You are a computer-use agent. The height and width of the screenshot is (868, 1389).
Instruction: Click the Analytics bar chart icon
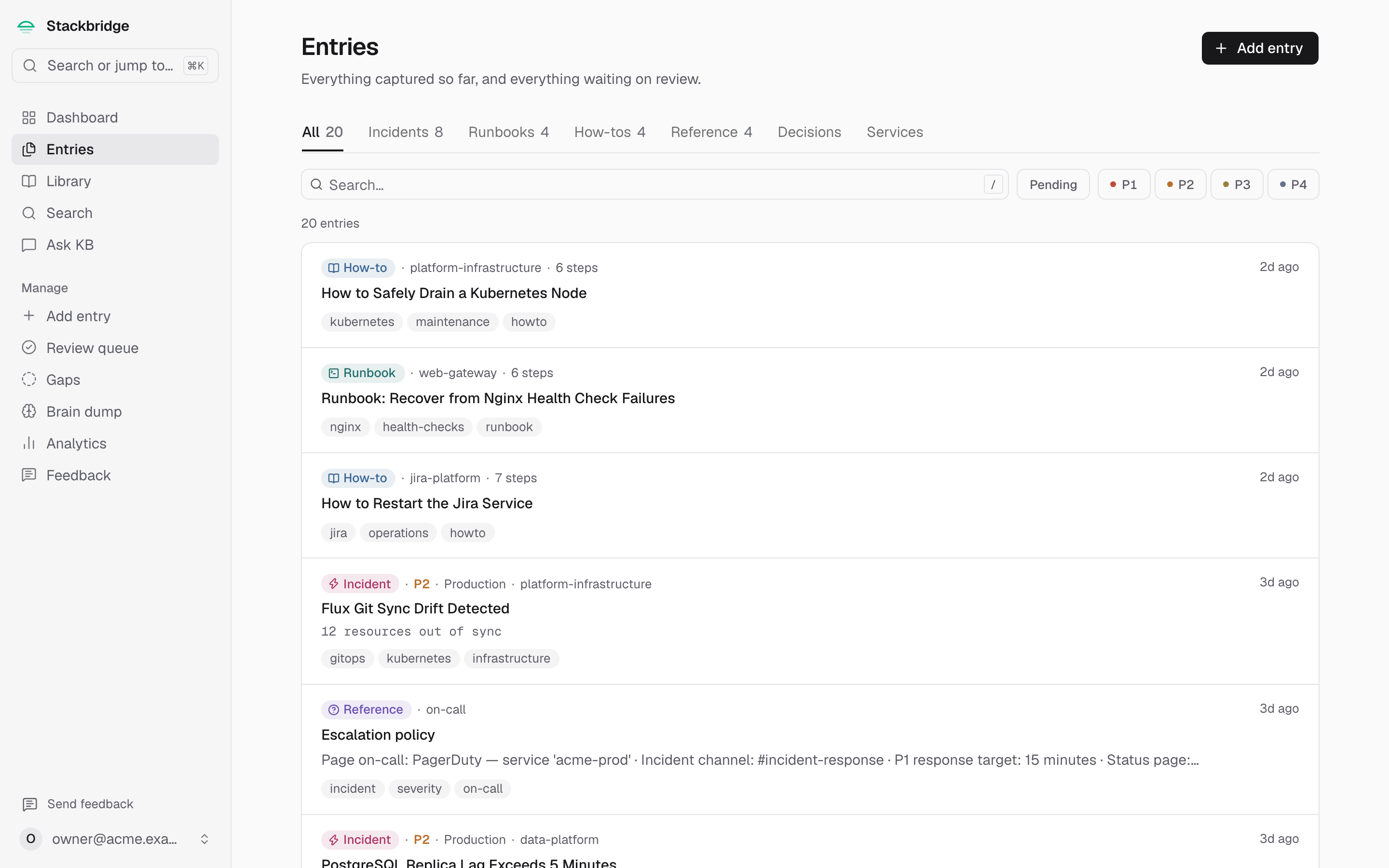(29, 443)
